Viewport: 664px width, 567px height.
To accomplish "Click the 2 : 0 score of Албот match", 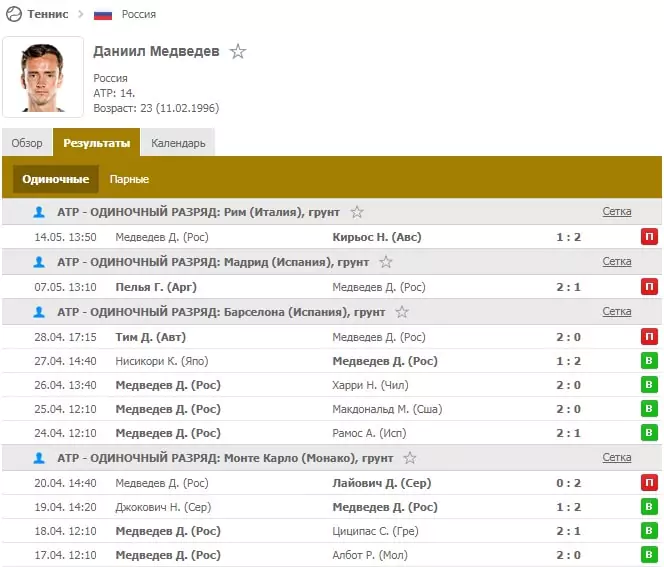I will (568, 555).
